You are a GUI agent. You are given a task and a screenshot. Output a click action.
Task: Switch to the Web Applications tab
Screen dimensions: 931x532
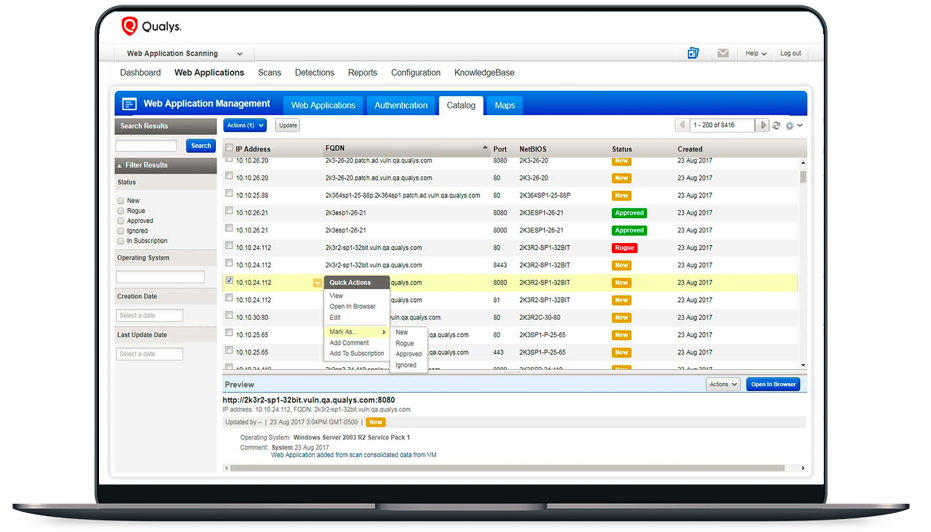tap(323, 106)
